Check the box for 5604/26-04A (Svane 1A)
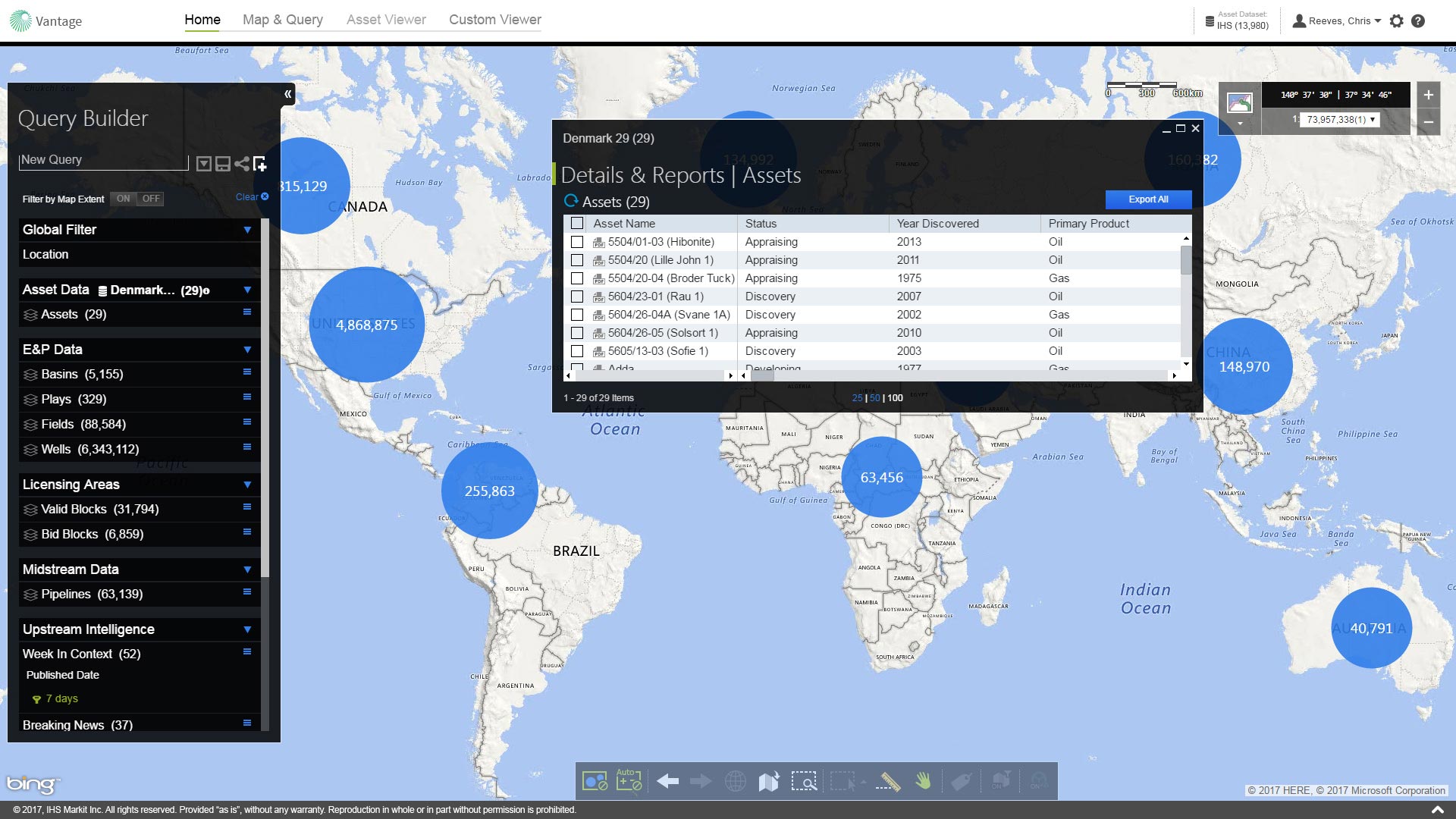 click(577, 315)
